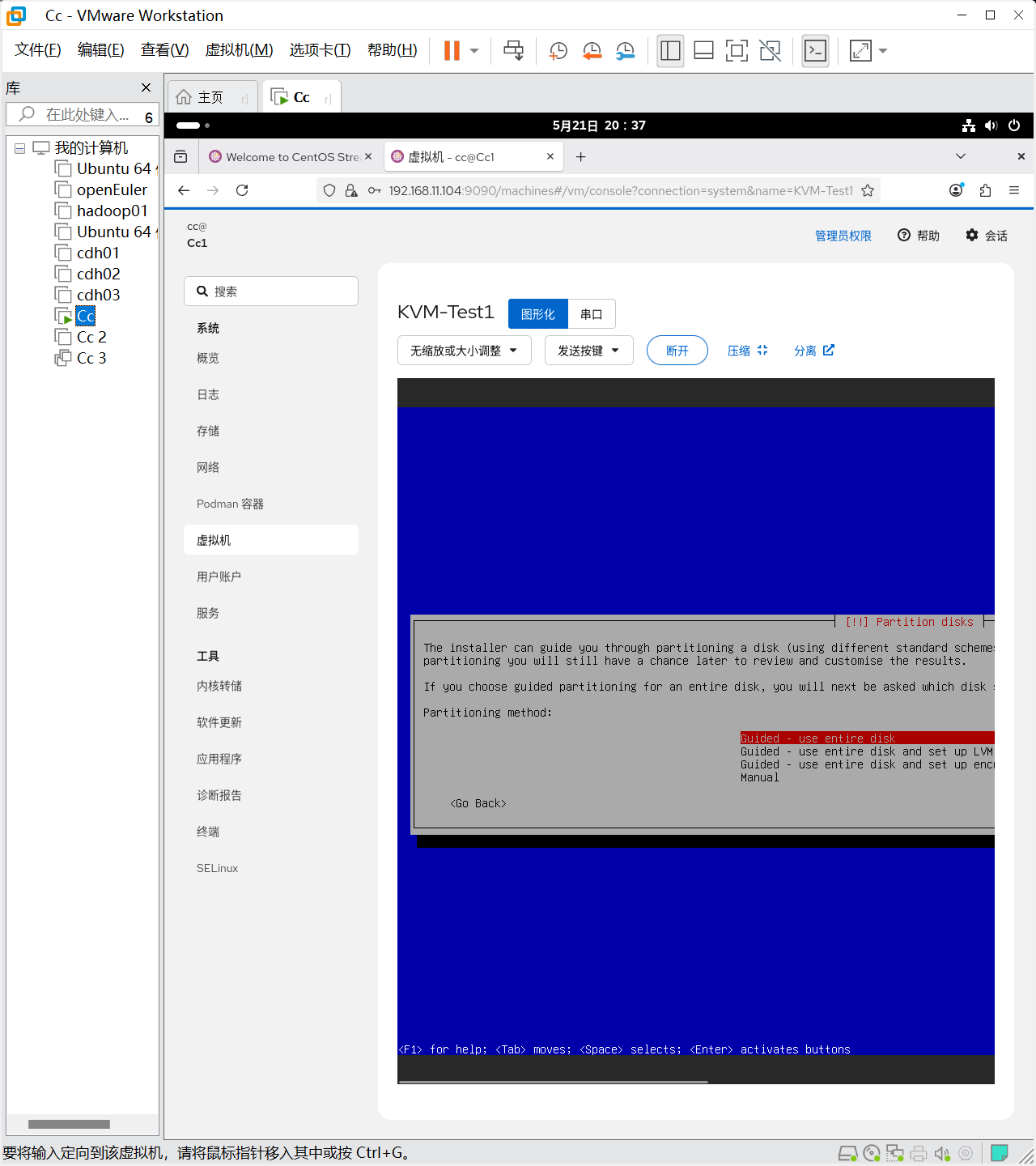Click the GNOME volume icon
The height and width of the screenshot is (1166, 1036).
coord(991,126)
